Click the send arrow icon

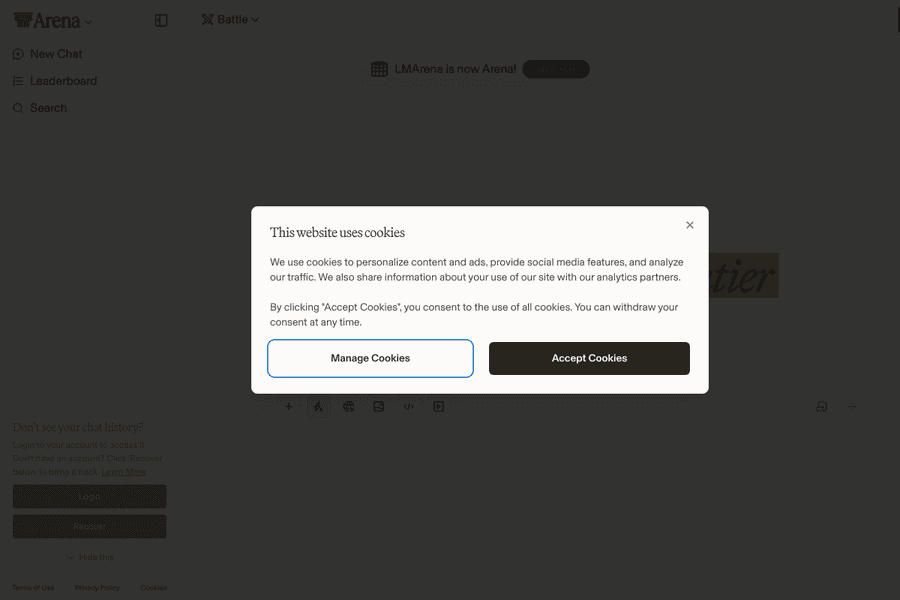[x=852, y=407]
